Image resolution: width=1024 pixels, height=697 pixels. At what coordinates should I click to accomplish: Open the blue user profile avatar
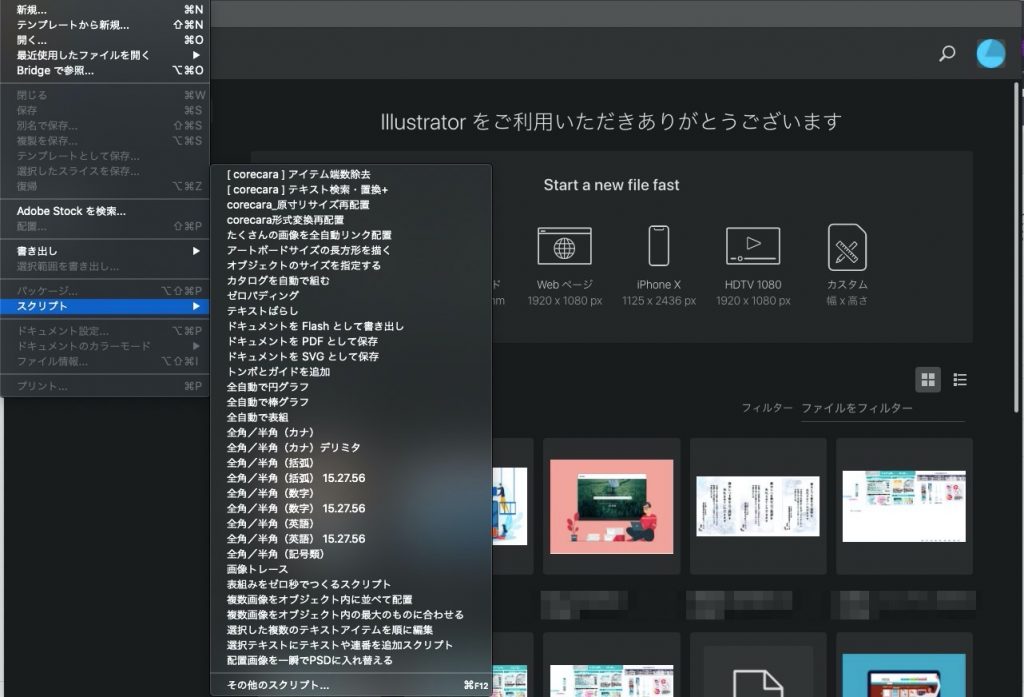(x=991, y=53)
